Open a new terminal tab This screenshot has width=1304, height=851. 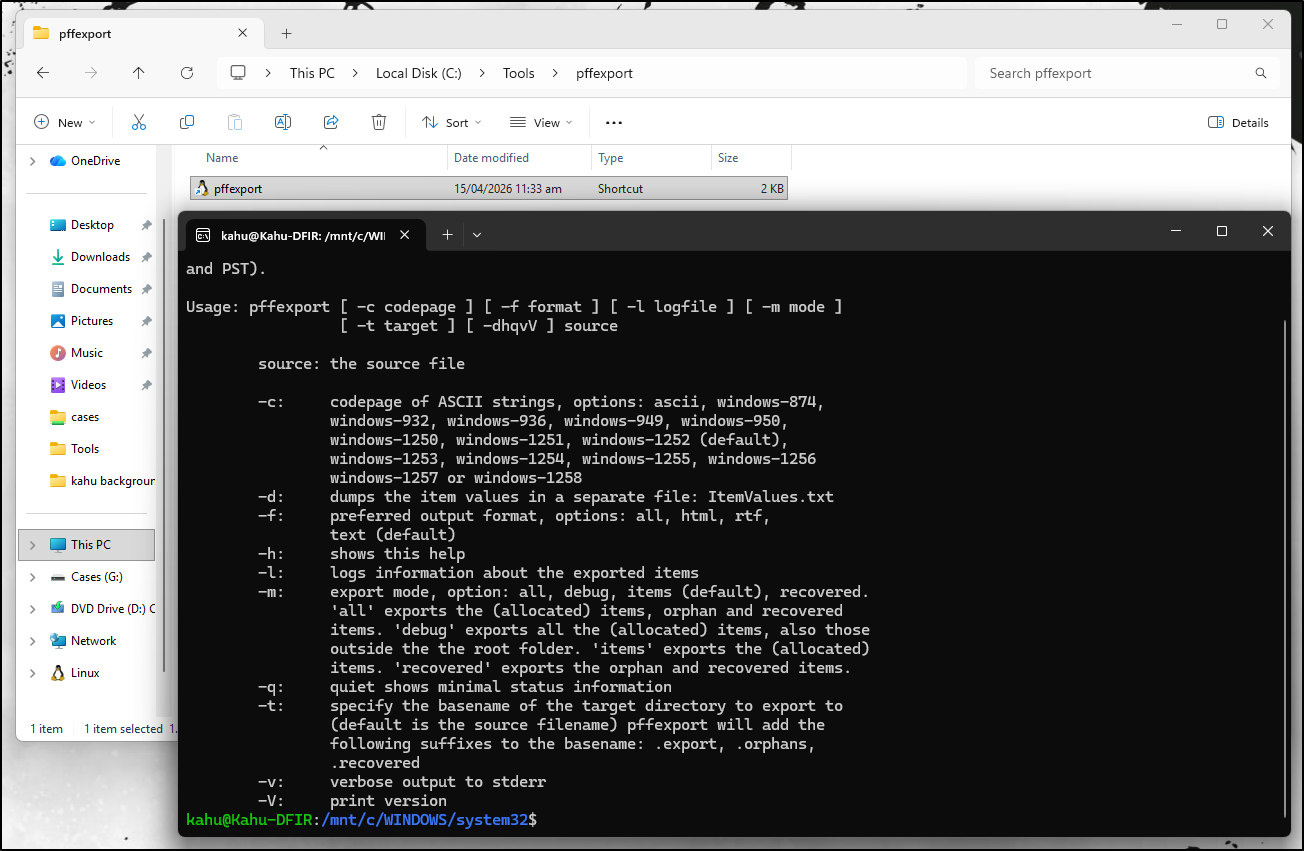[x=447, y=234]
